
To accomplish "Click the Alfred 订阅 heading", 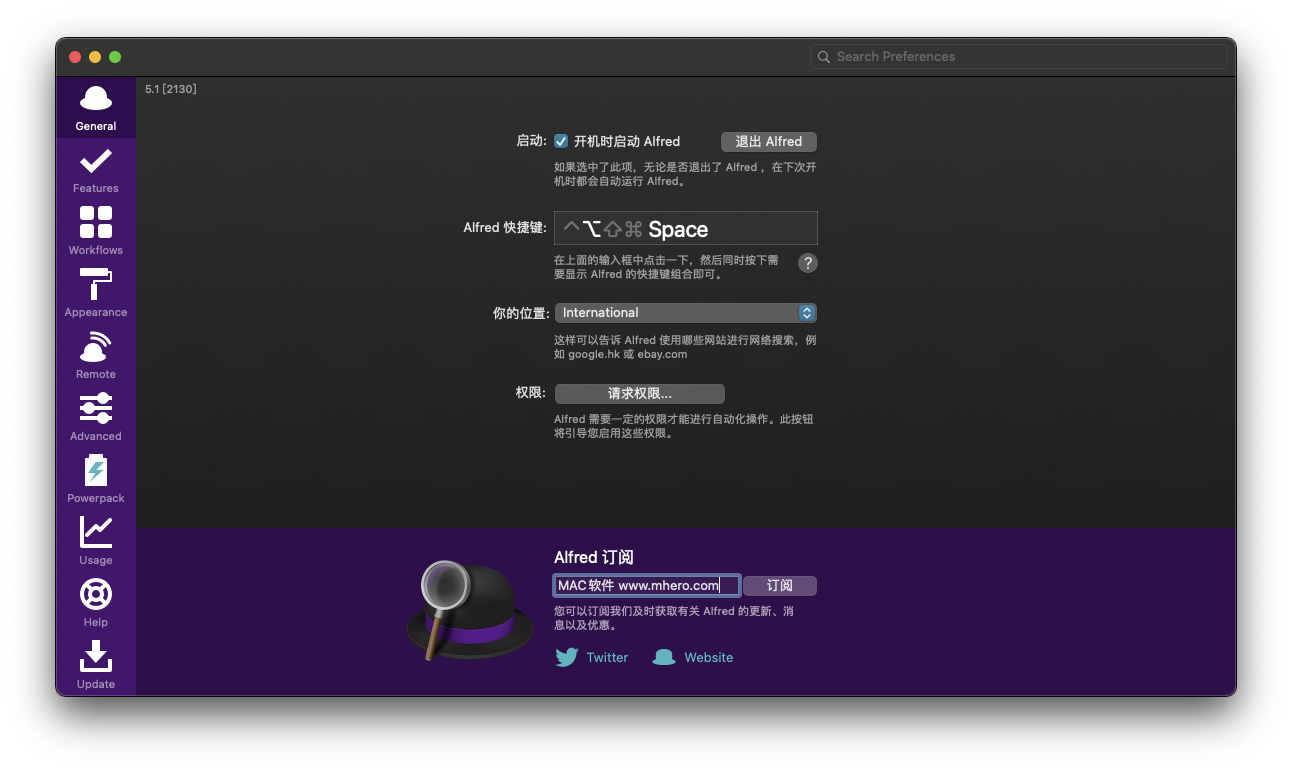I will (594, 558).
